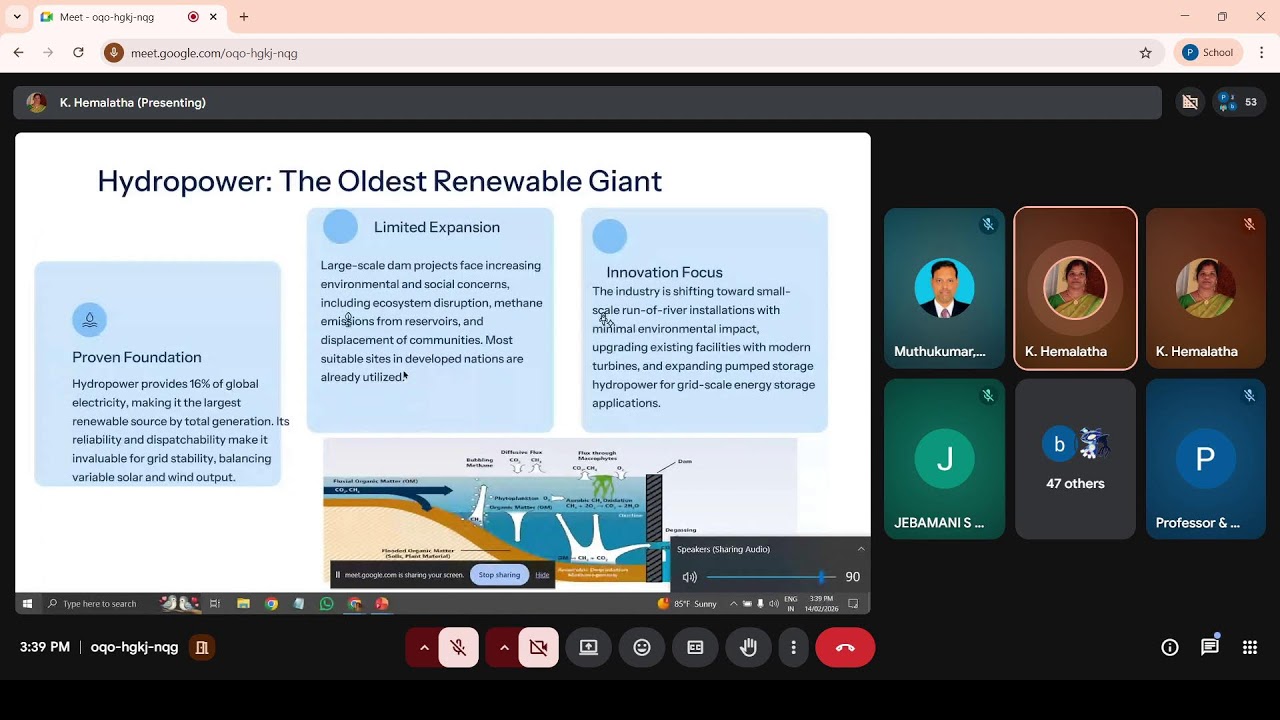Click the red leave call button
Viewport: 1280px width, 720px height.
(x=845, y=648)
